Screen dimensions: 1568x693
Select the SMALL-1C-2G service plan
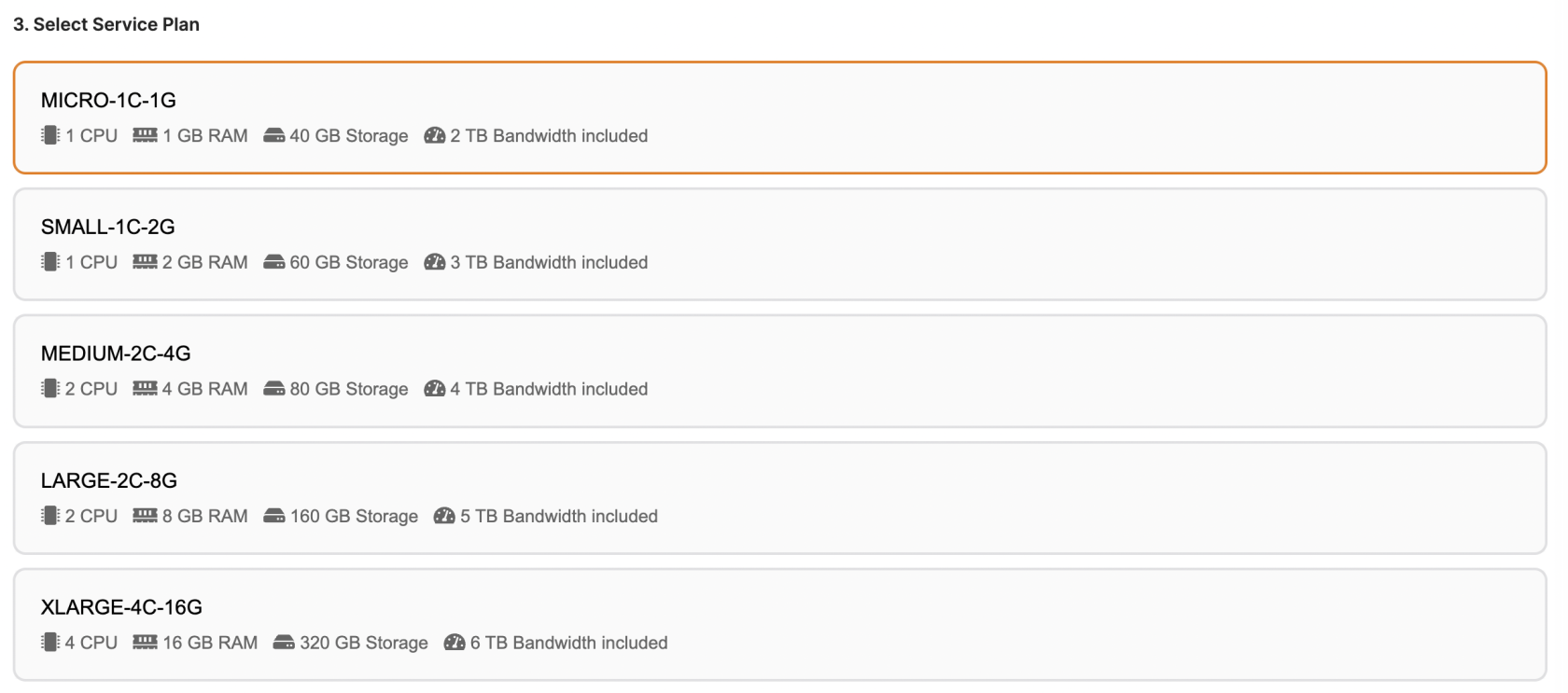click(x=784, y=243)
